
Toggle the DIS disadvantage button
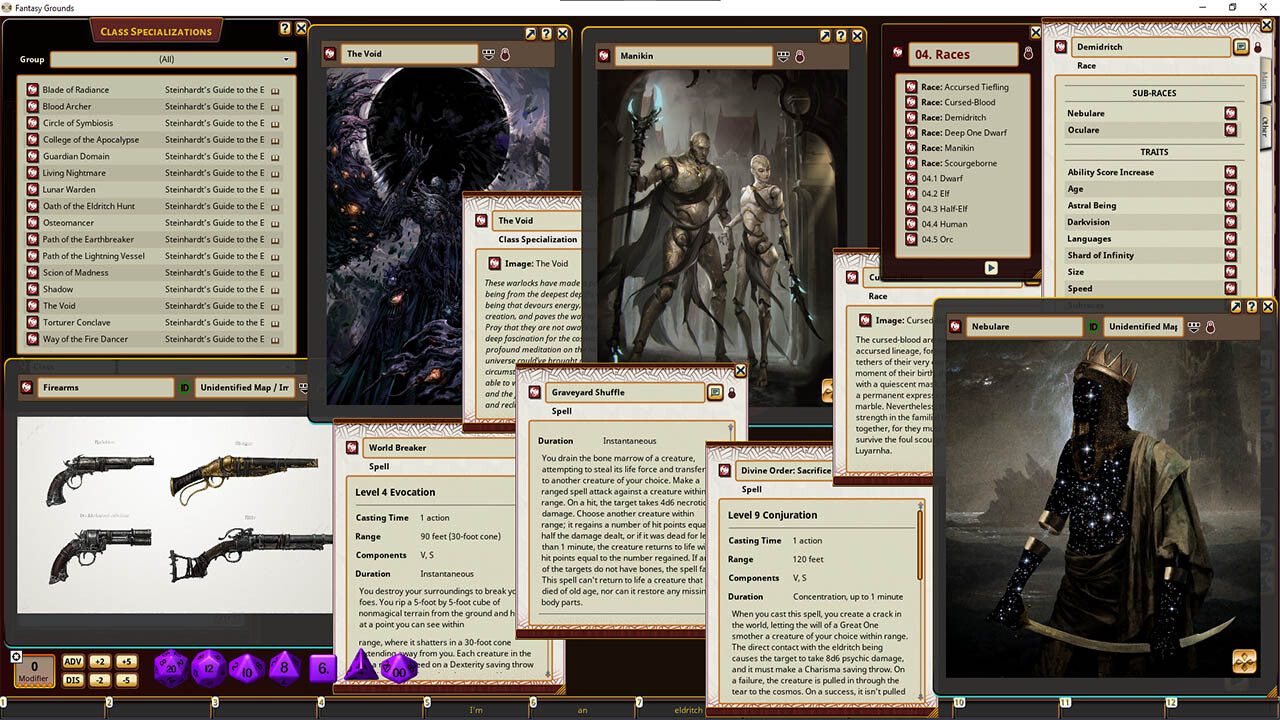[73, 680]
